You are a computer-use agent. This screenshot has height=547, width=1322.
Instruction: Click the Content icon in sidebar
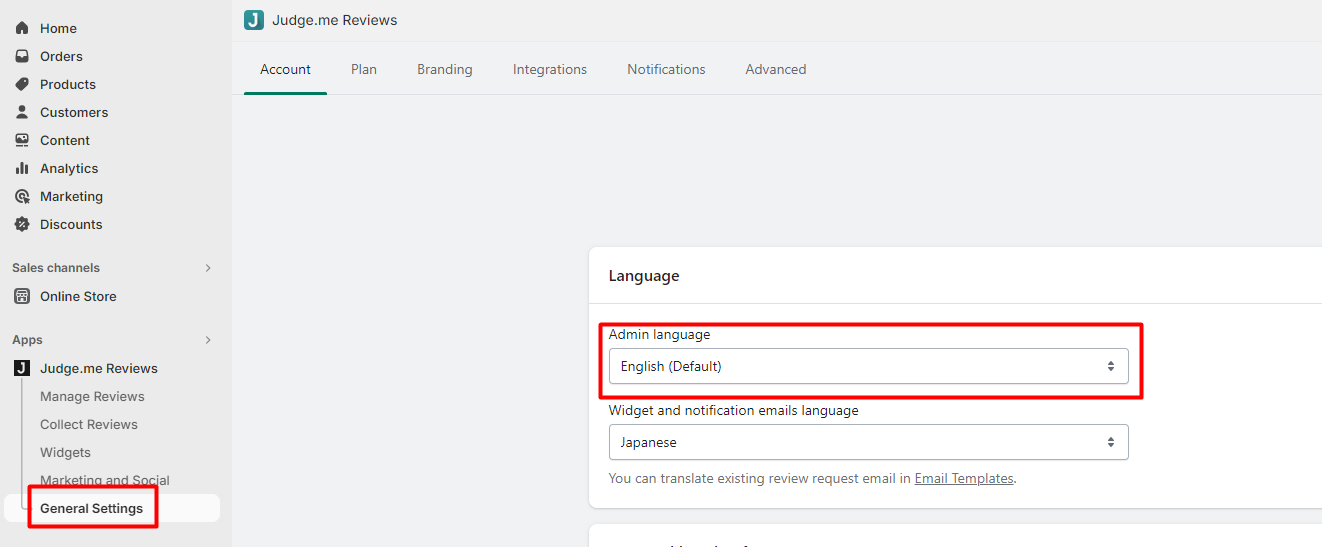pos(22,140)
